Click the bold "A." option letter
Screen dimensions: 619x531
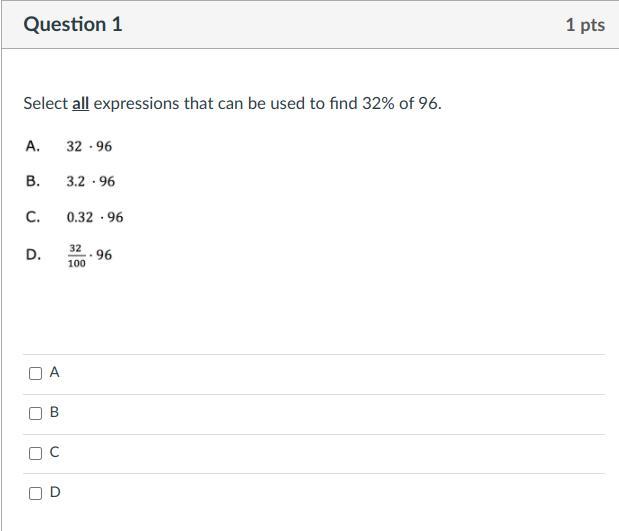[x=33, y=146]
